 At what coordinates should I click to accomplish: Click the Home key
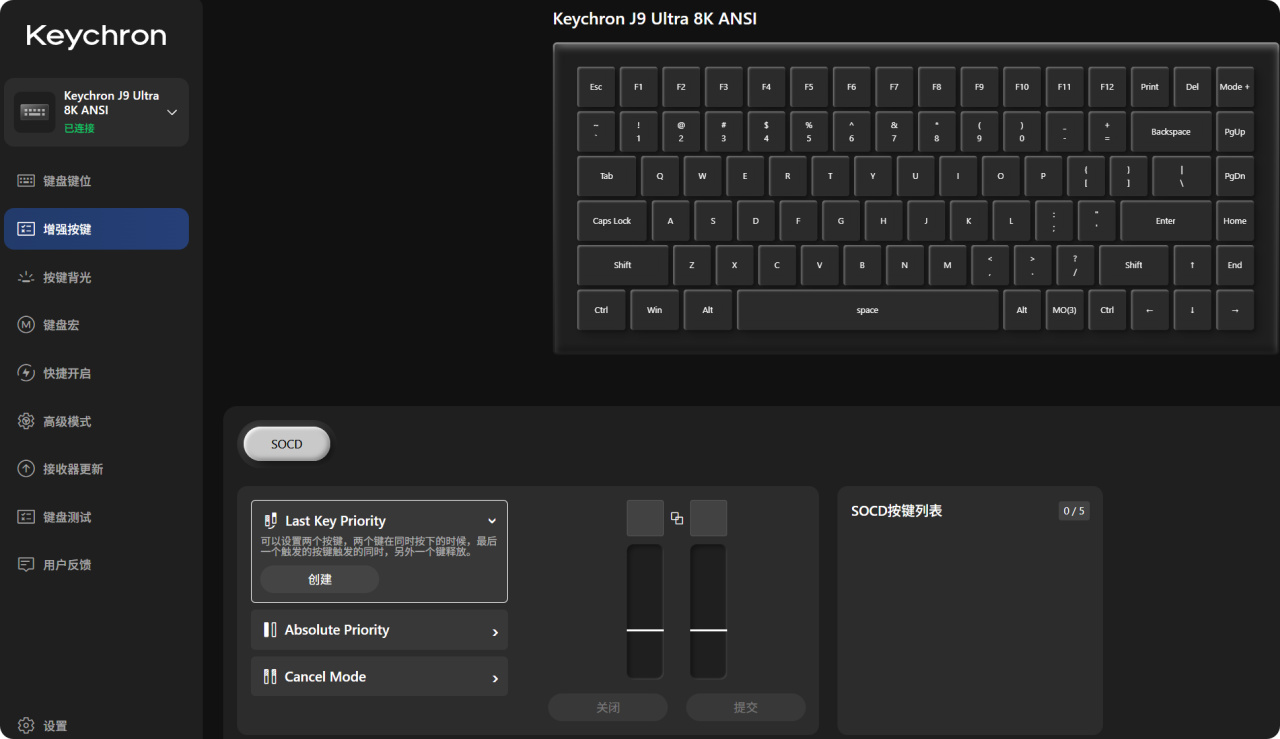1235,221
